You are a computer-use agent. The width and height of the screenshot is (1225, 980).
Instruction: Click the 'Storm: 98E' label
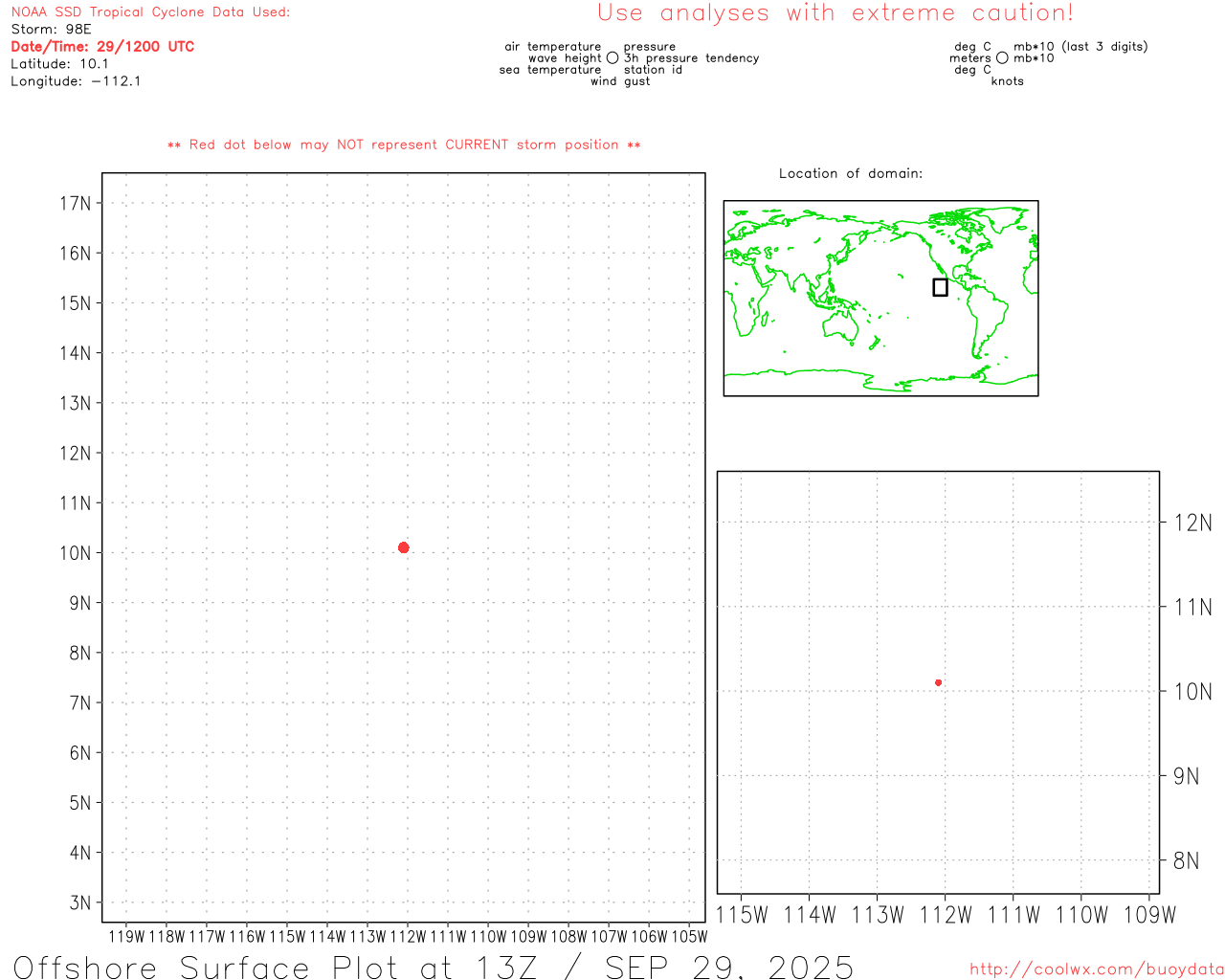pos(51,30)
